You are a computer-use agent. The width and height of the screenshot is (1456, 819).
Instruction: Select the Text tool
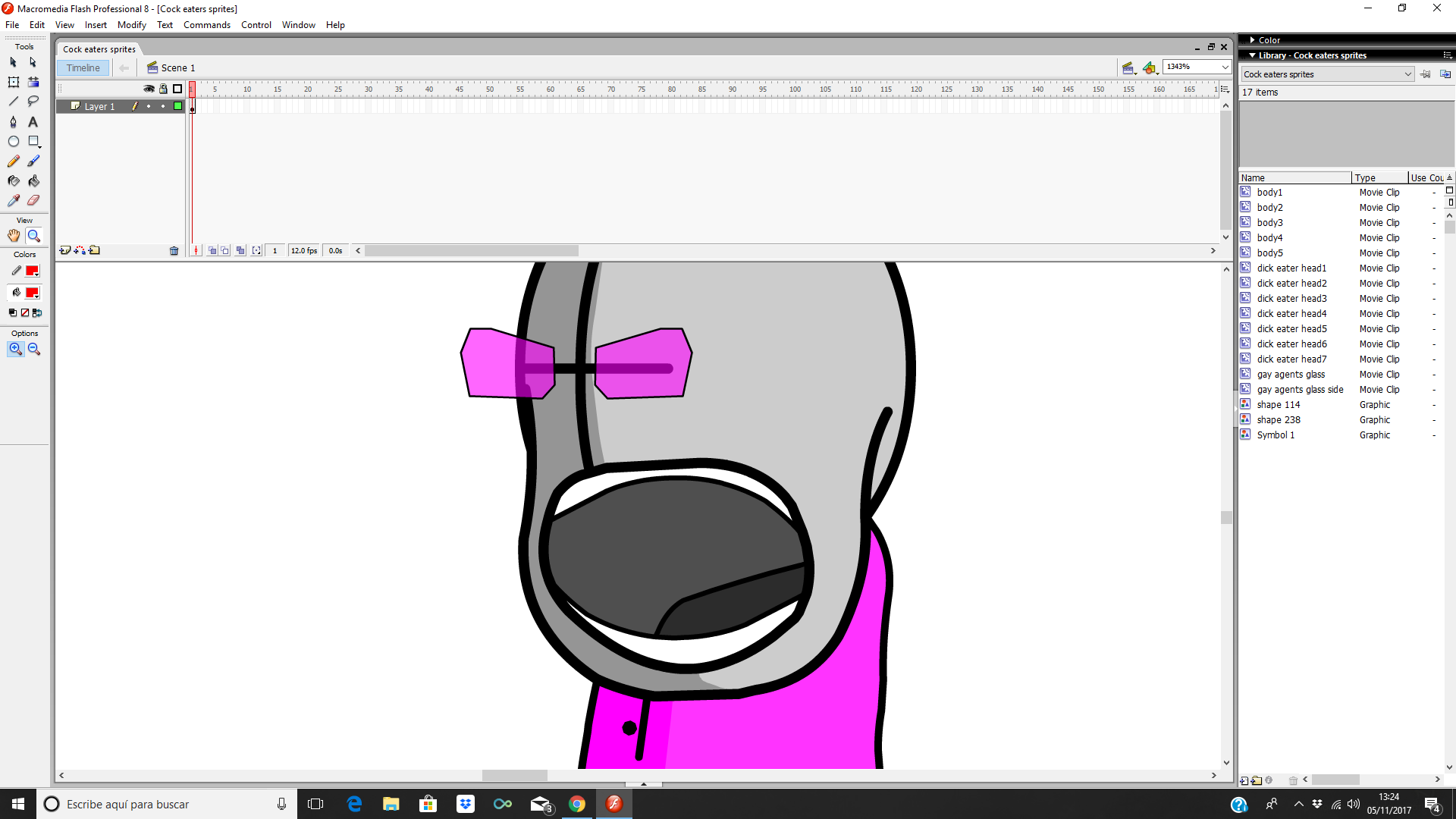(x=33, y=121)
